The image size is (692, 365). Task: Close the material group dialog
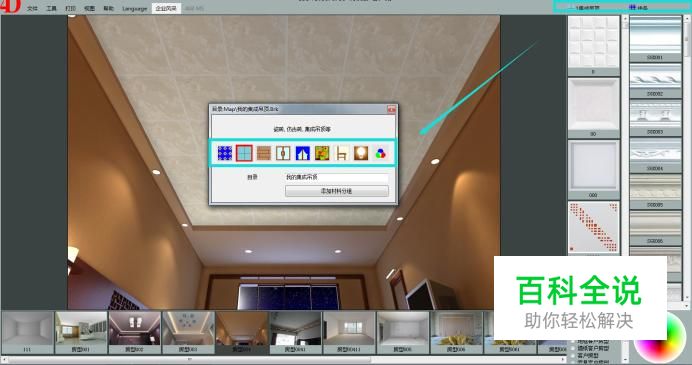pyautogui.click(x=391, y=109)
